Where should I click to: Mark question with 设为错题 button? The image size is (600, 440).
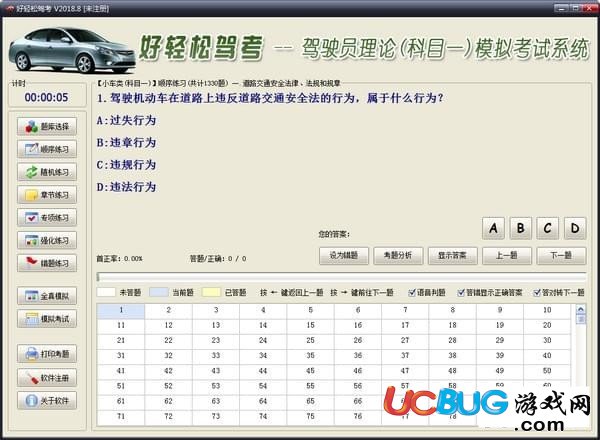click(344, 256)
